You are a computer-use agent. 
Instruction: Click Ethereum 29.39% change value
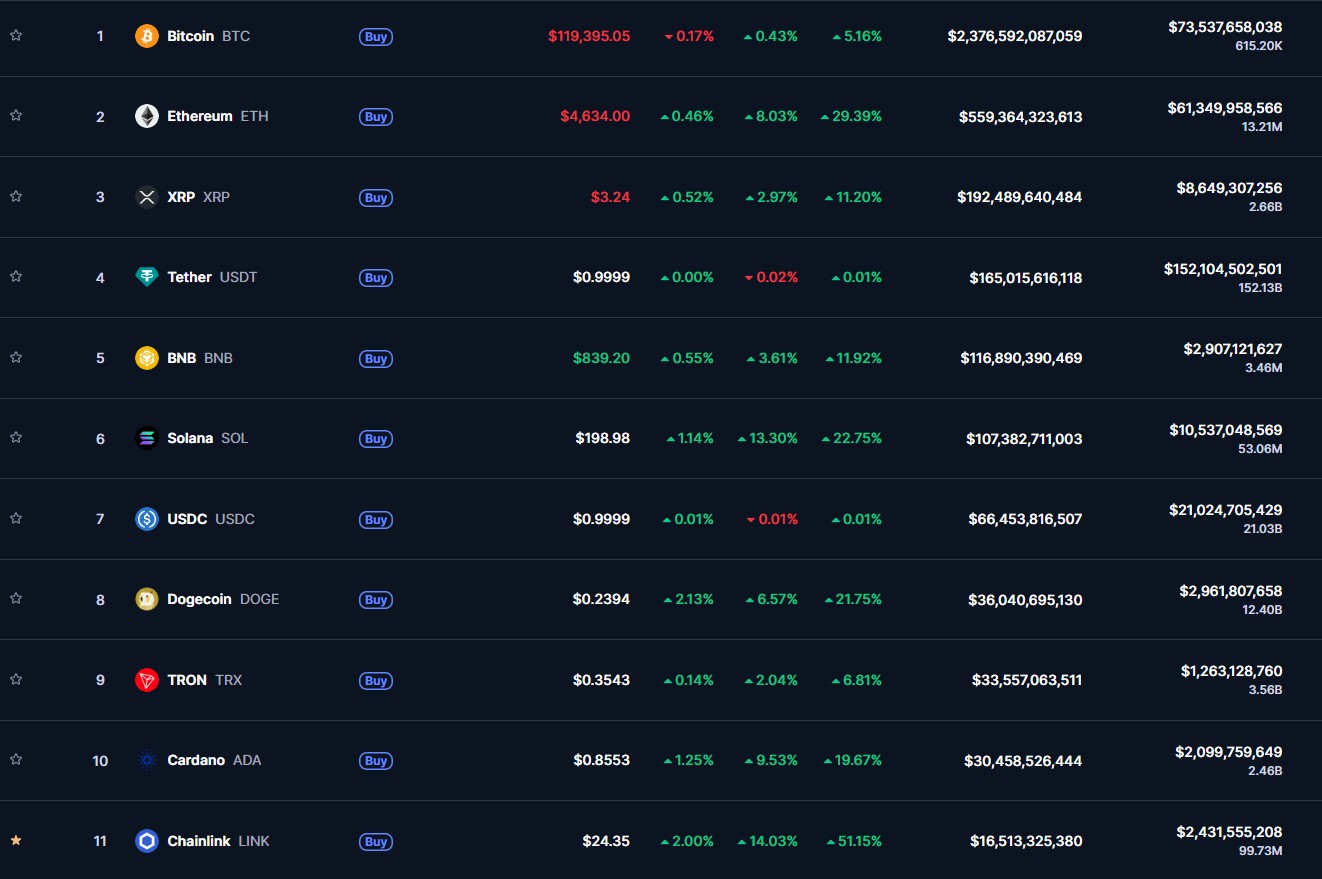[x=851, y=116]
